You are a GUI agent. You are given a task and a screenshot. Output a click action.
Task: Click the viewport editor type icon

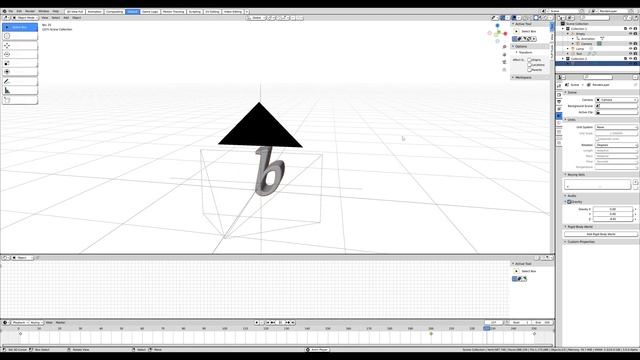[x=6, y=18]
